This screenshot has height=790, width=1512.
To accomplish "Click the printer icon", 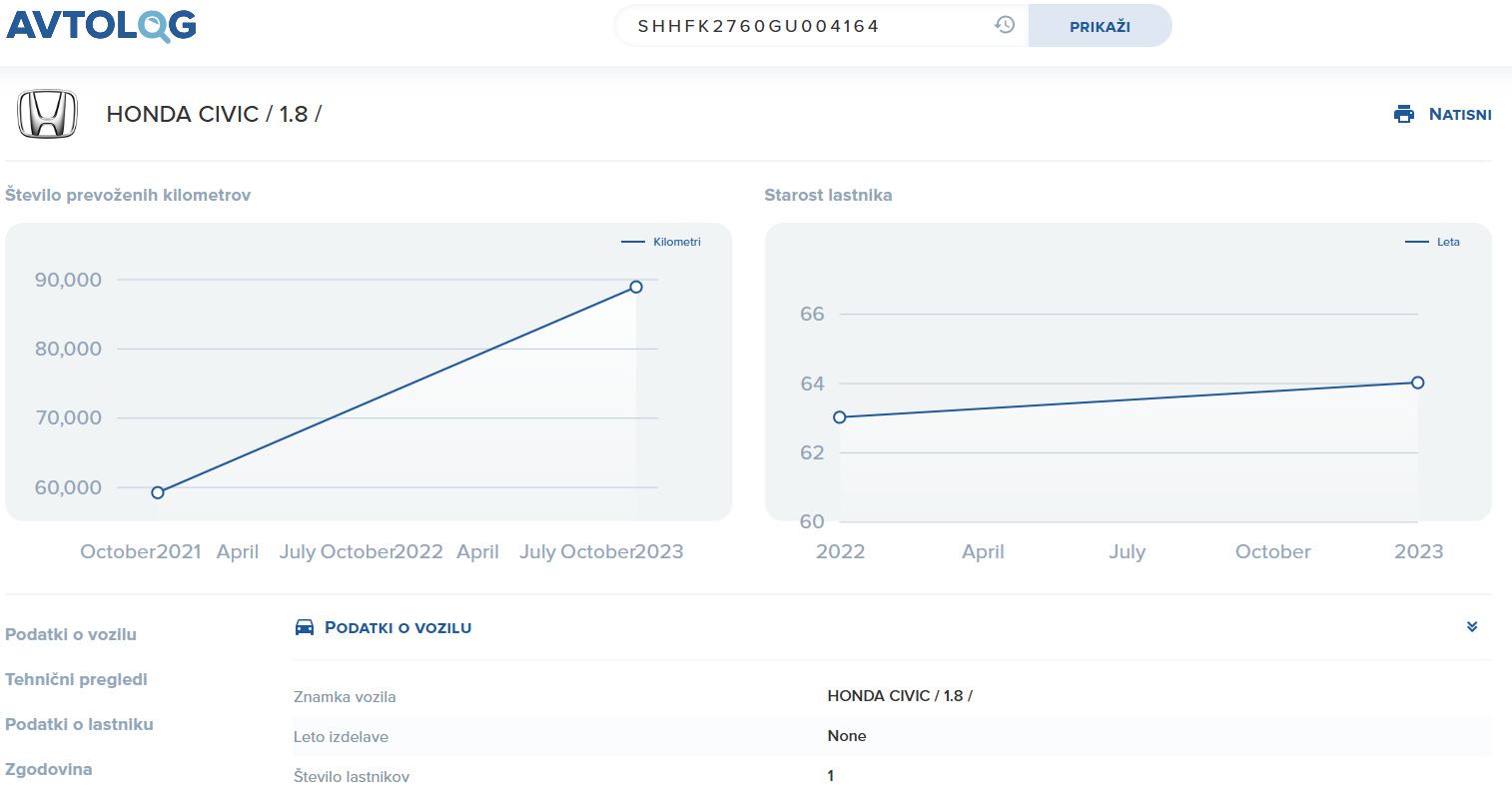I will pos(1404,114).
